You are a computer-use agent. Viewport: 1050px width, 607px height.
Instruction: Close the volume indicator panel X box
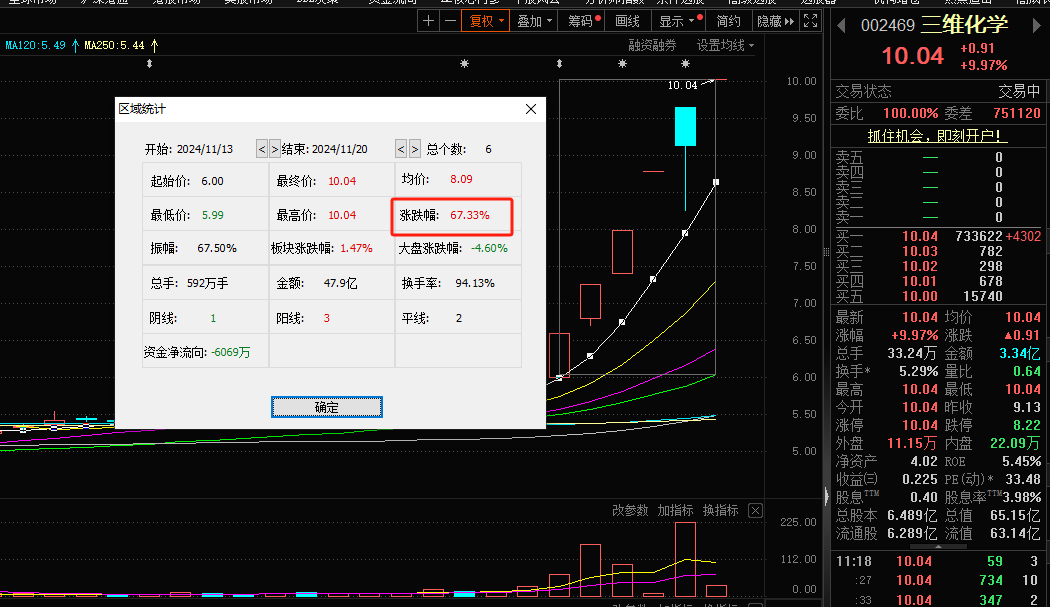(755, 511)
